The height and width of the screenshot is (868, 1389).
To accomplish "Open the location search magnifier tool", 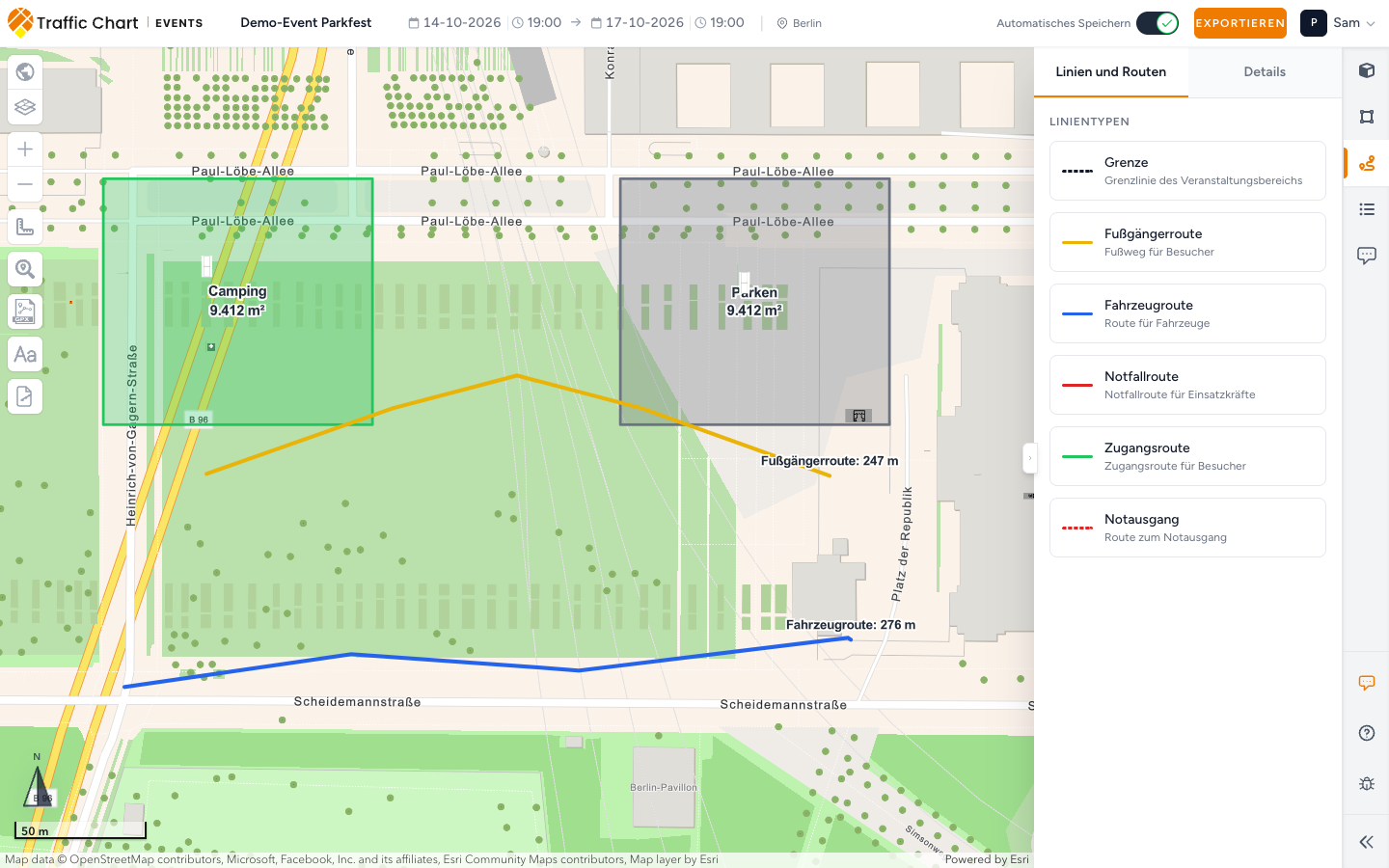I will 25,269.
